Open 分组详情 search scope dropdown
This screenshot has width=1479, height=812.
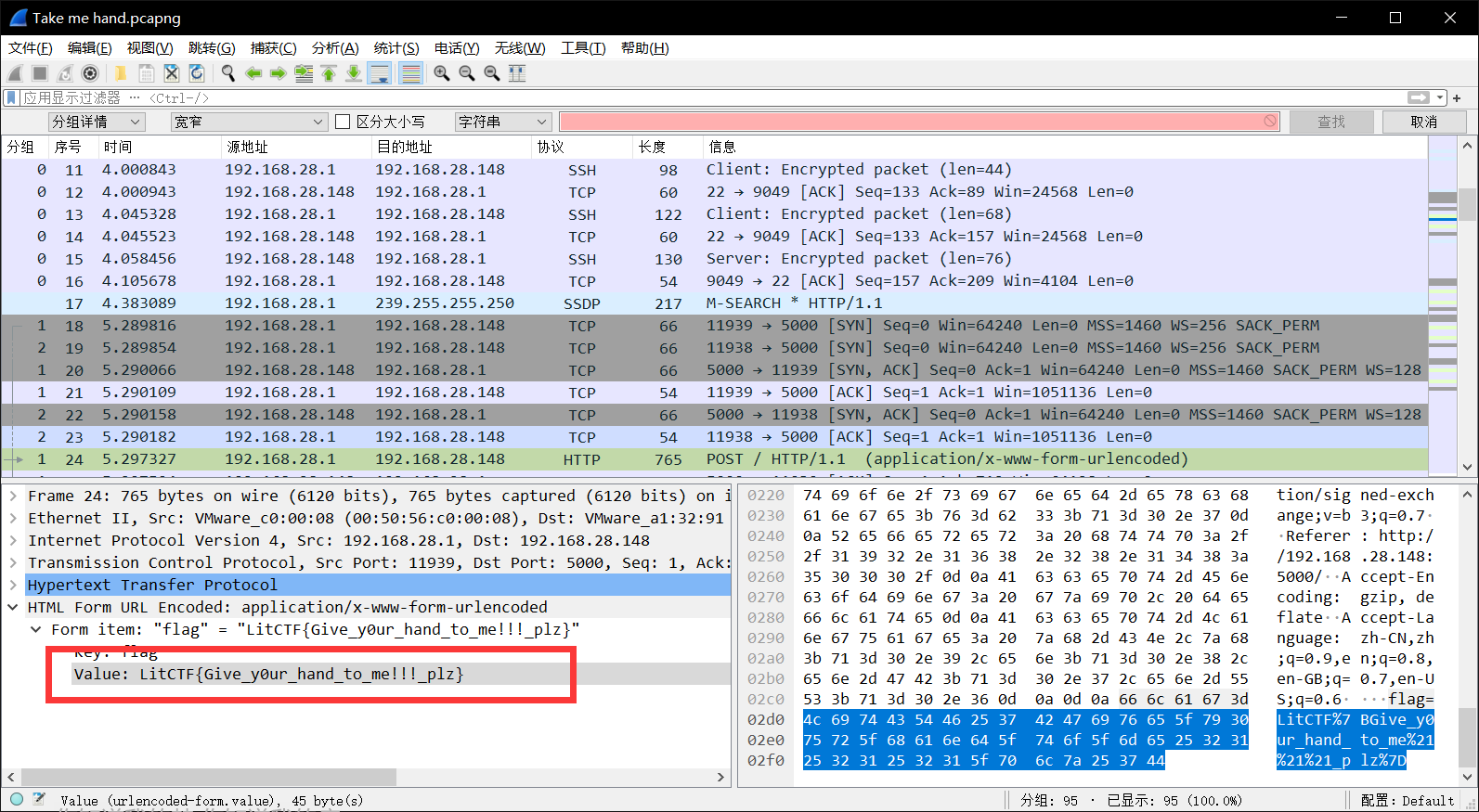[x=97, y=122]
